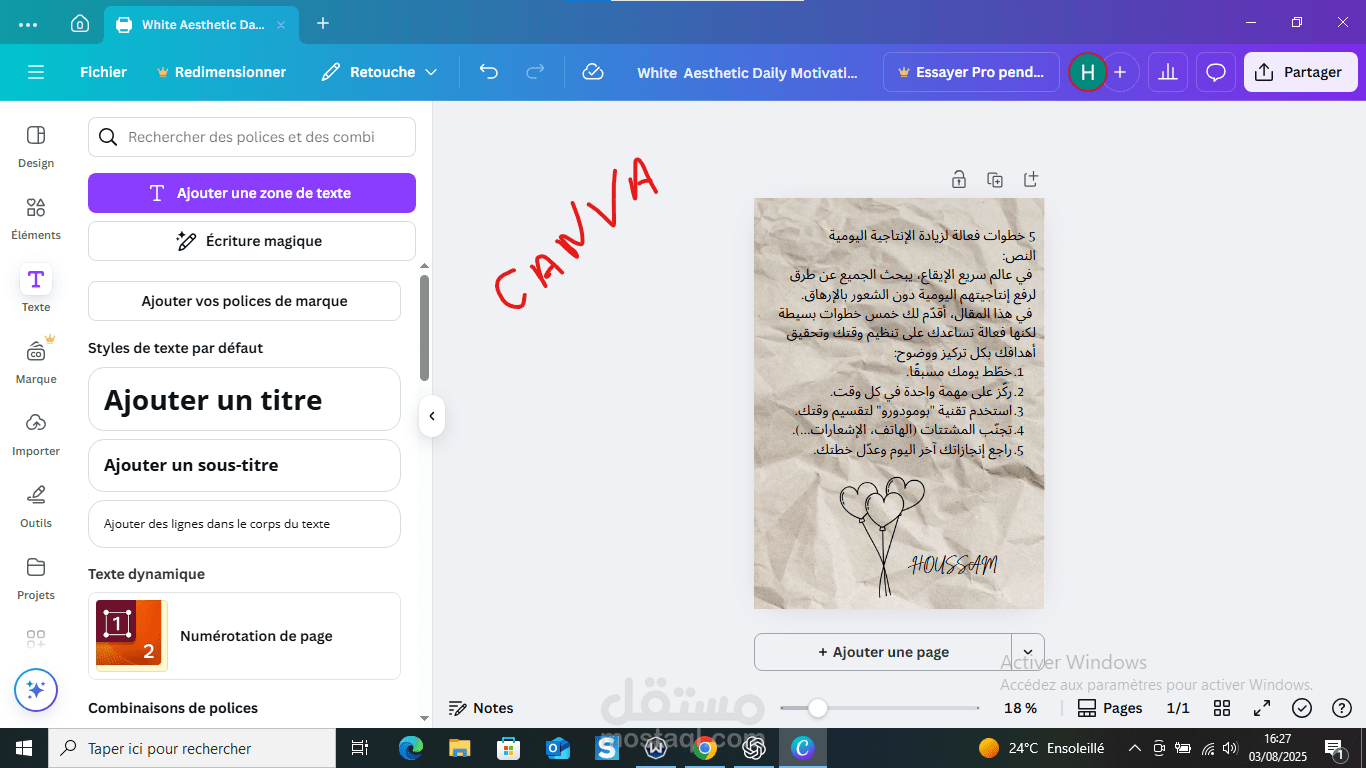The width and height of the screenshot is (1366, 768).
Task: Duplicate the page with the copy icon
Action: (994, 180)
